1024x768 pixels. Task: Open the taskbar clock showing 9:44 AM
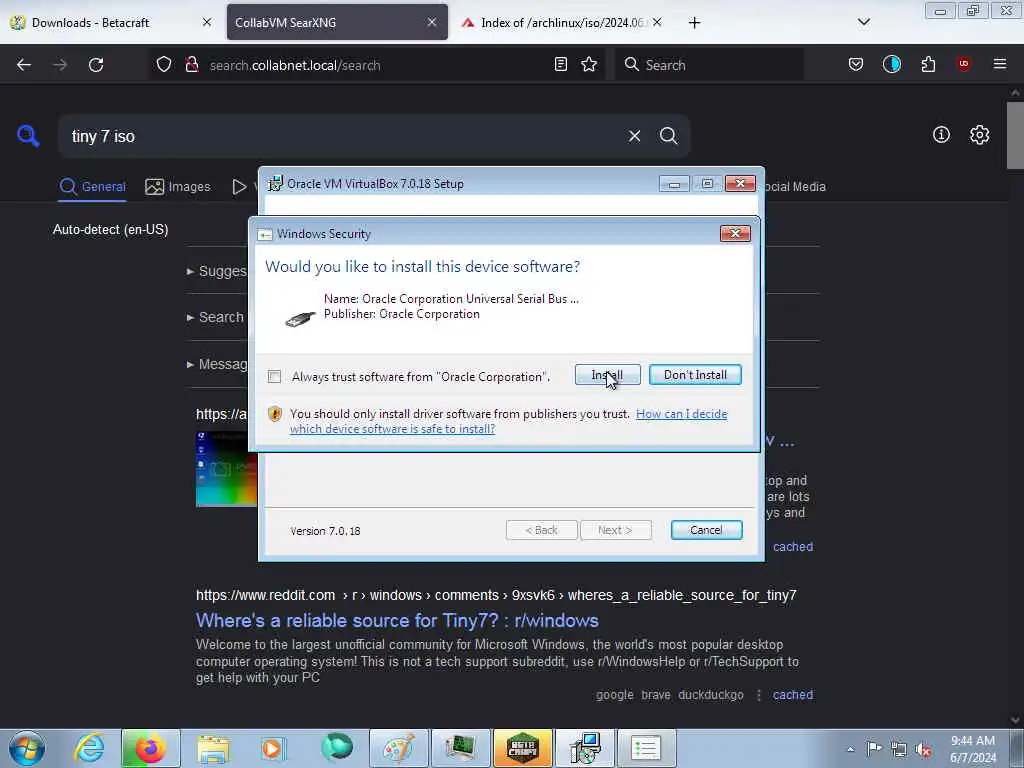[972, 749]
